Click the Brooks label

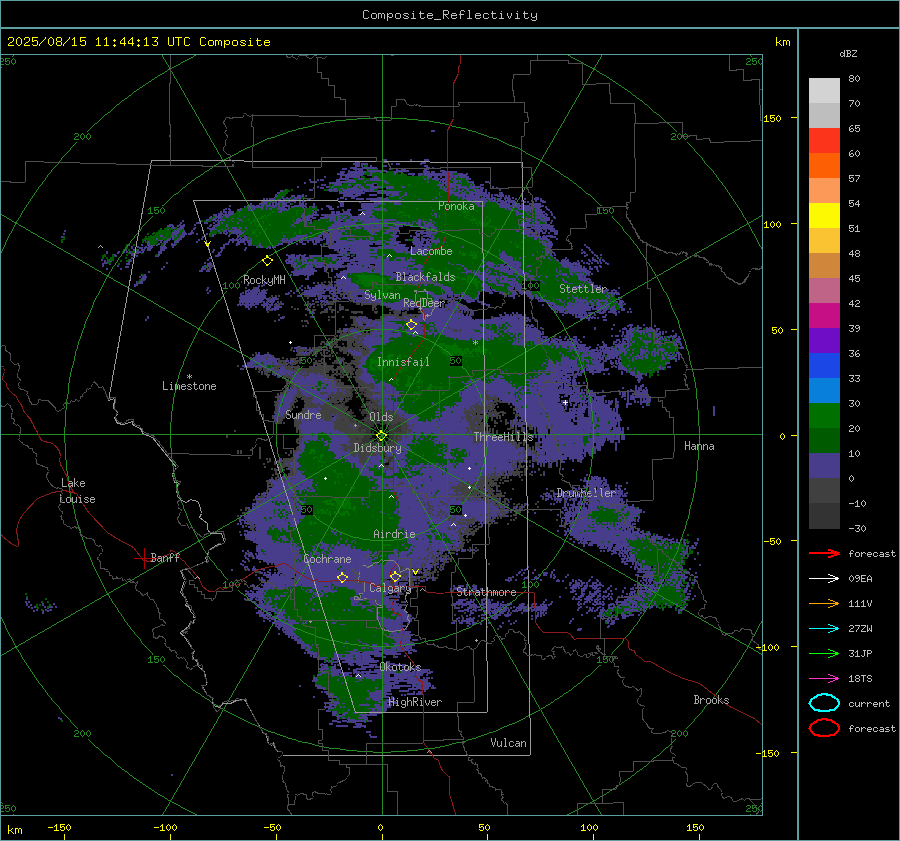pyautogui.click(x=711, y=700)
